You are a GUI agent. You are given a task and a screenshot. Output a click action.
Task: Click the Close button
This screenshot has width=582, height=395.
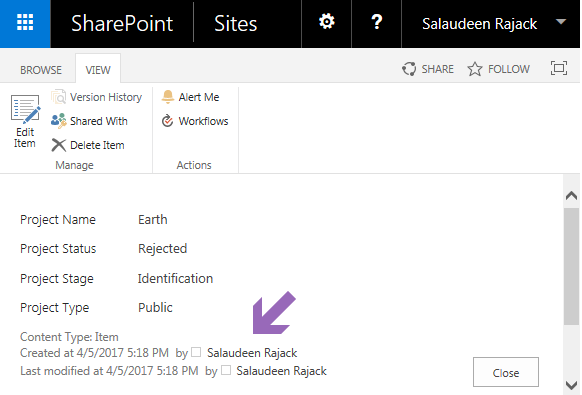506,372
